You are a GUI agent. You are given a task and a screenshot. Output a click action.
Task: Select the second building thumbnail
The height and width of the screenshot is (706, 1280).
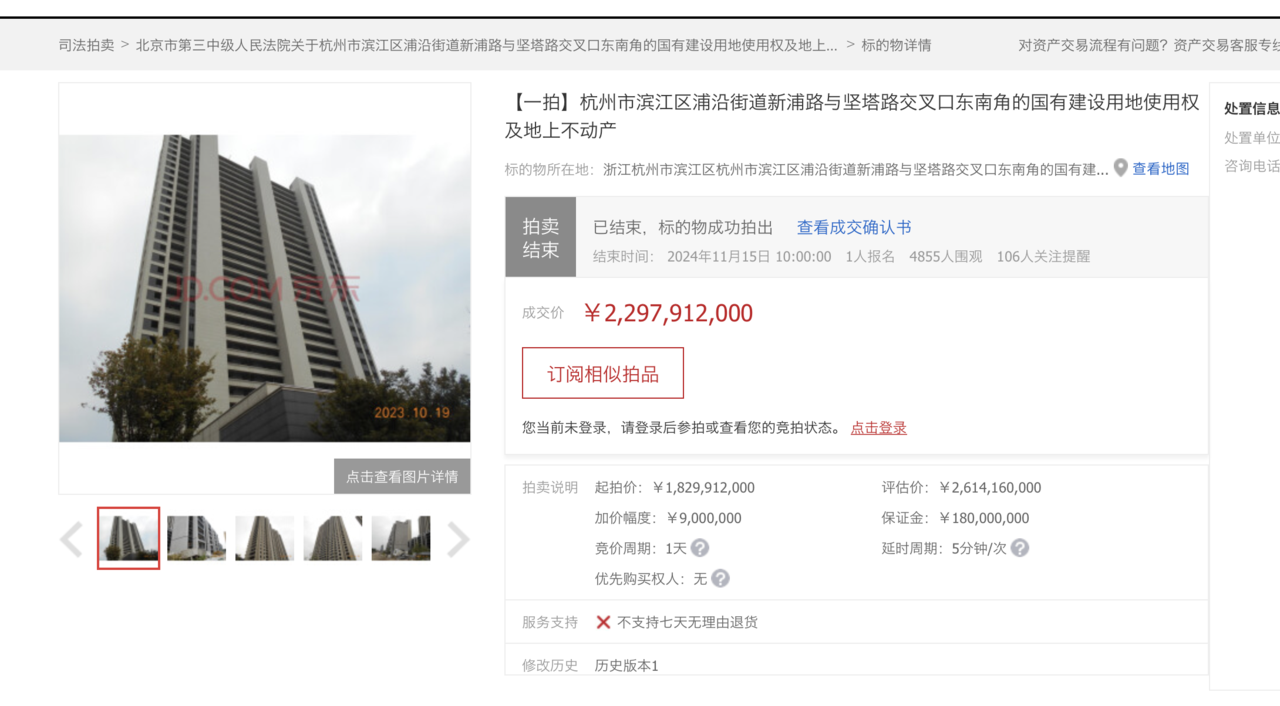196,538
